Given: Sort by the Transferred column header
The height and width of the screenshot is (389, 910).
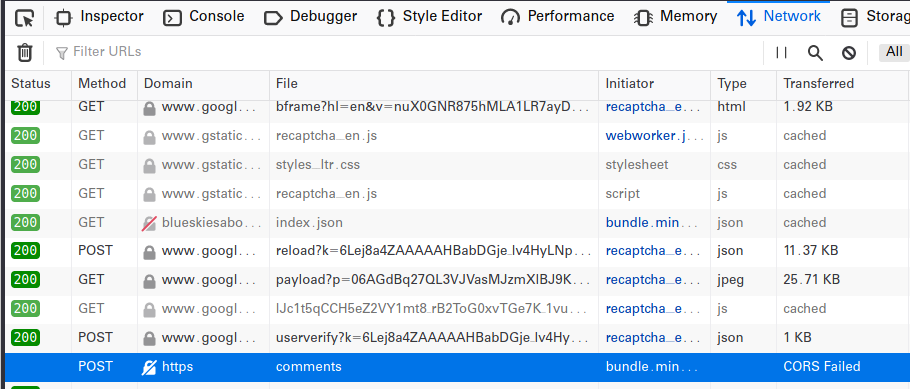Looking at the screenshot, I should point(843,84).
